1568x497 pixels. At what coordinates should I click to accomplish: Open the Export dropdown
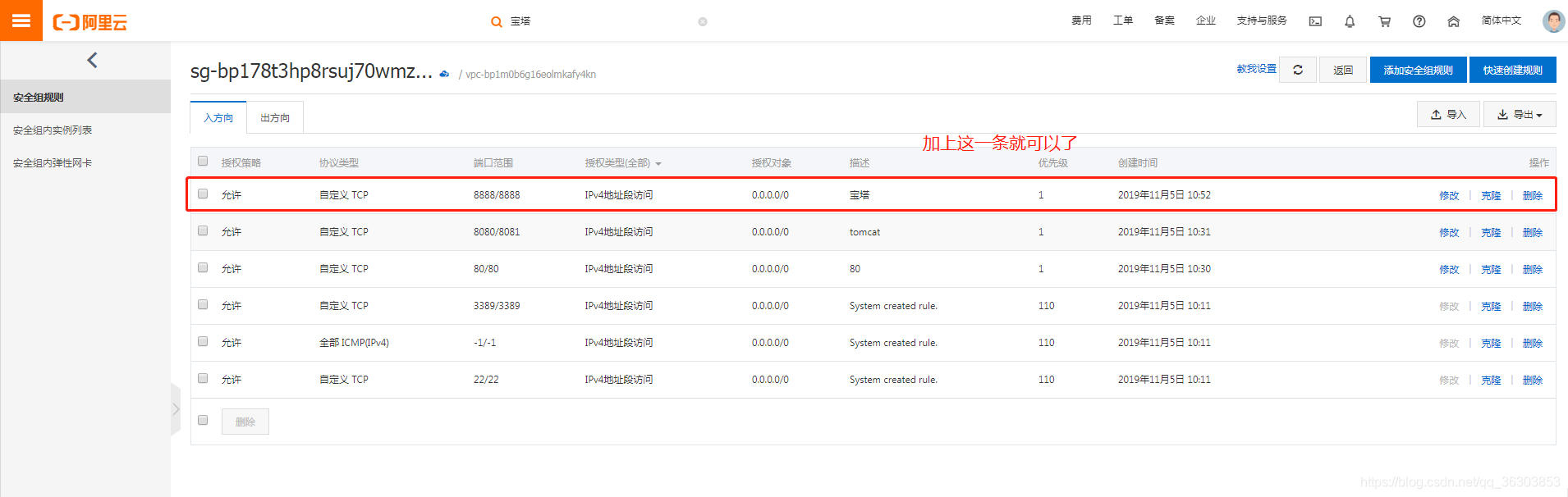coord(1519,115)
